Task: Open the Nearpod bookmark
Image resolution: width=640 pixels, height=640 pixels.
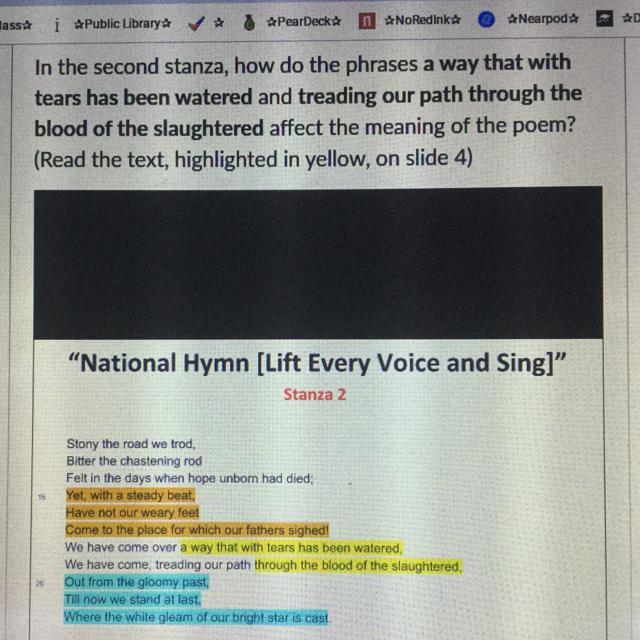Action: [x=542, y=18]
